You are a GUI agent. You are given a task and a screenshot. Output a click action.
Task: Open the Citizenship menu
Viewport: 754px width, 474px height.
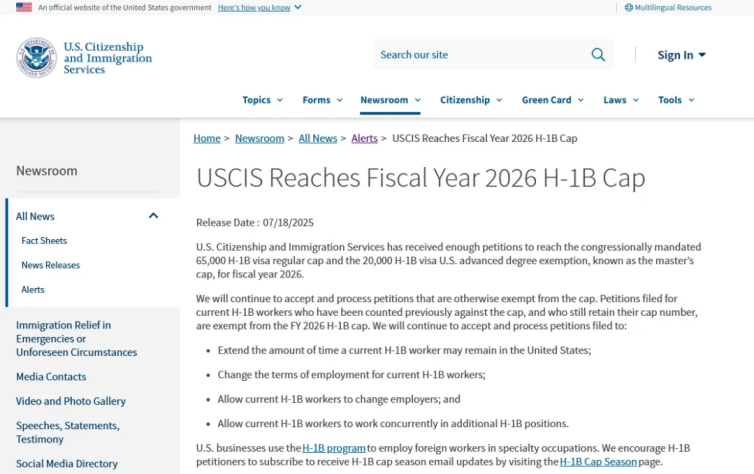click(471, 100)
